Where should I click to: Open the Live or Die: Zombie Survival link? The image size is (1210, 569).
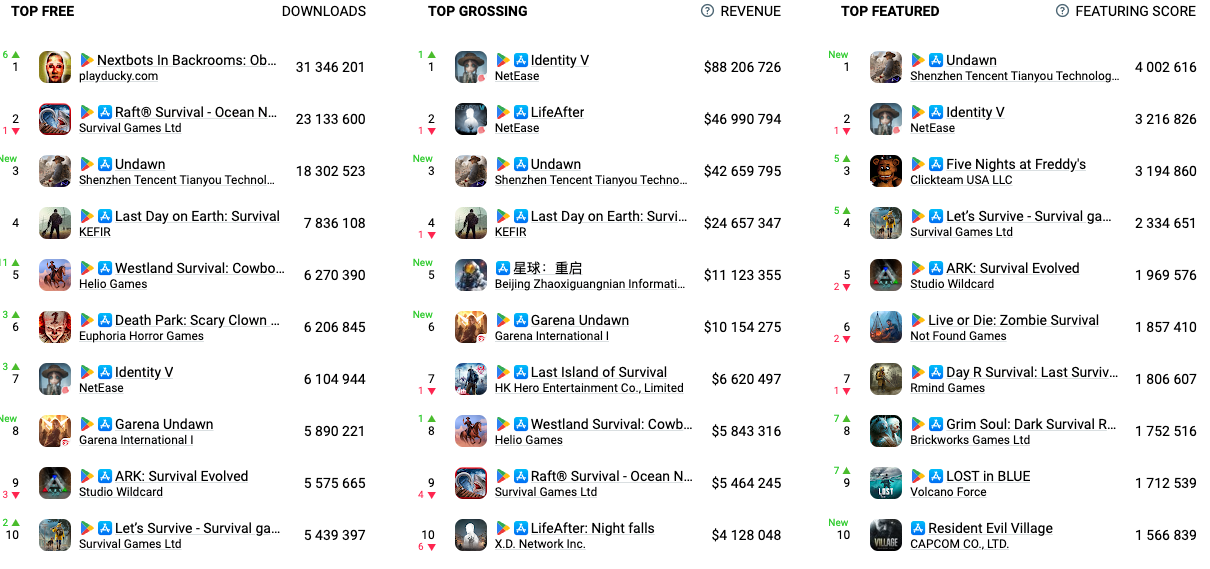1013,320
